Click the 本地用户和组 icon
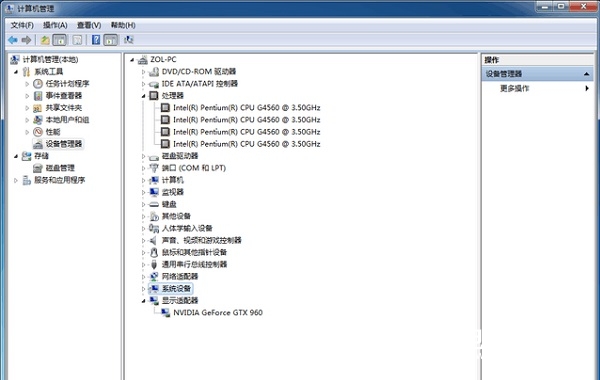 click(38, 120)
